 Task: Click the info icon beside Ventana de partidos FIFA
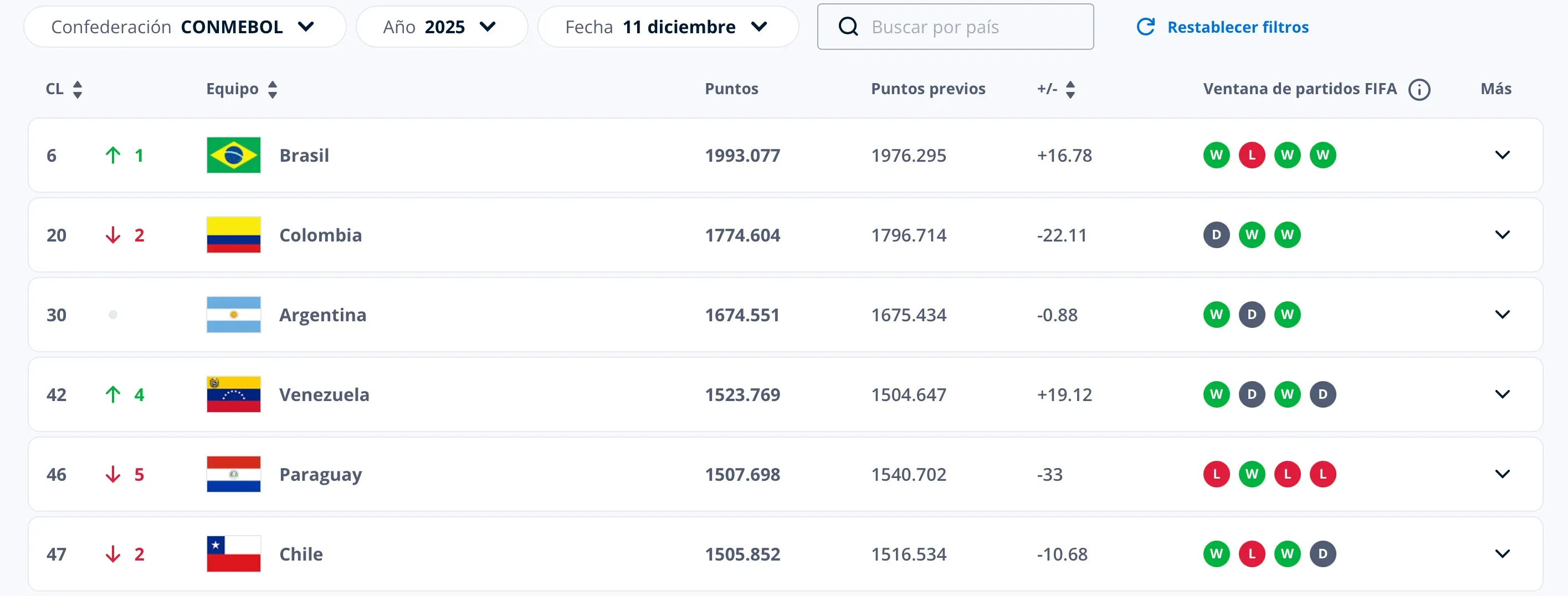click(x=1419, y=90)
